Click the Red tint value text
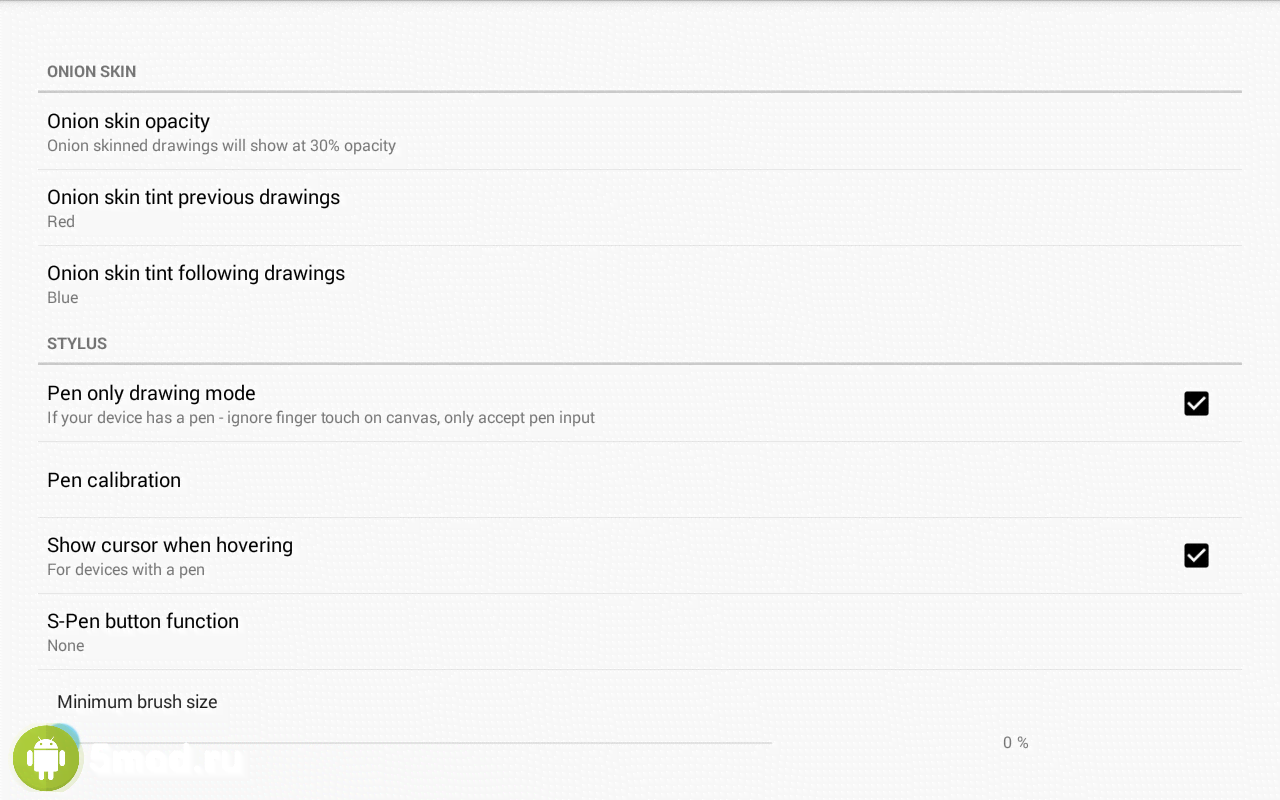This screenshot has height=800, width=1280. click(61, 222)
